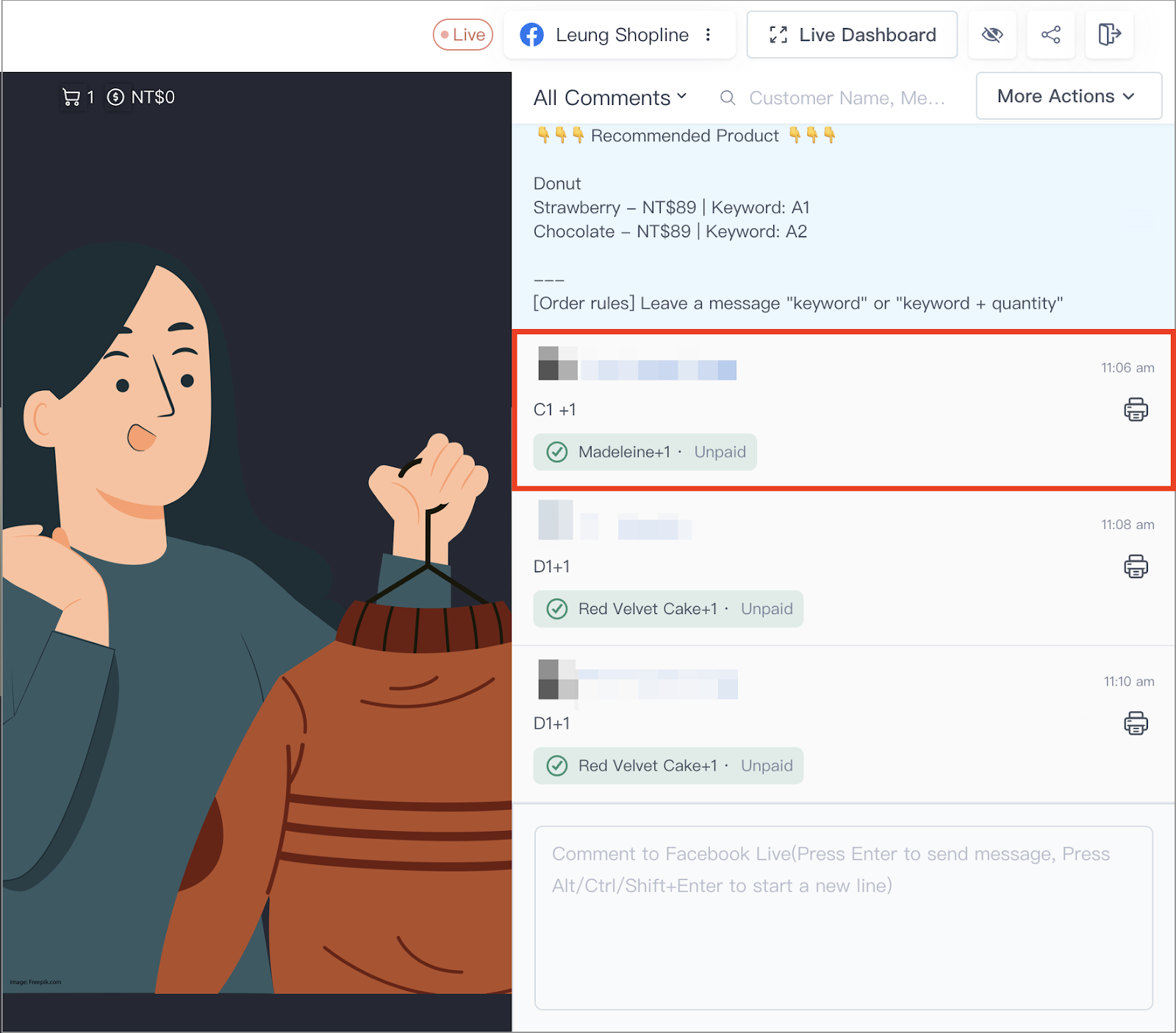Open the Live Dashboard
Screen dimensions: 1176x1033
851,34
